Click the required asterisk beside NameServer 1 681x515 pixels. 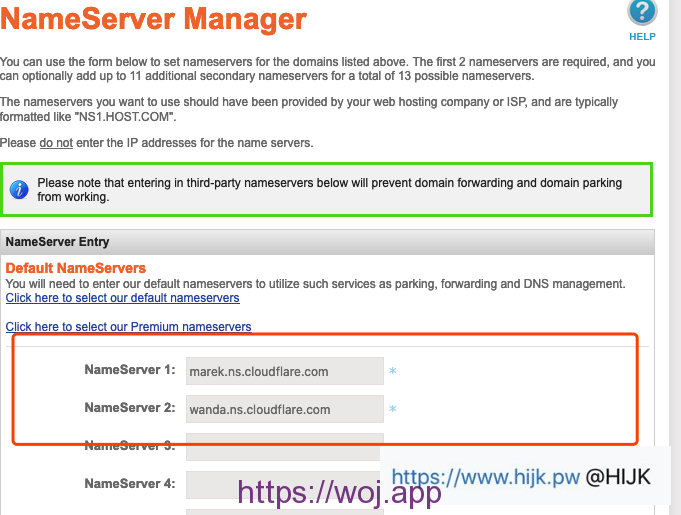click(x=393, y=371)
